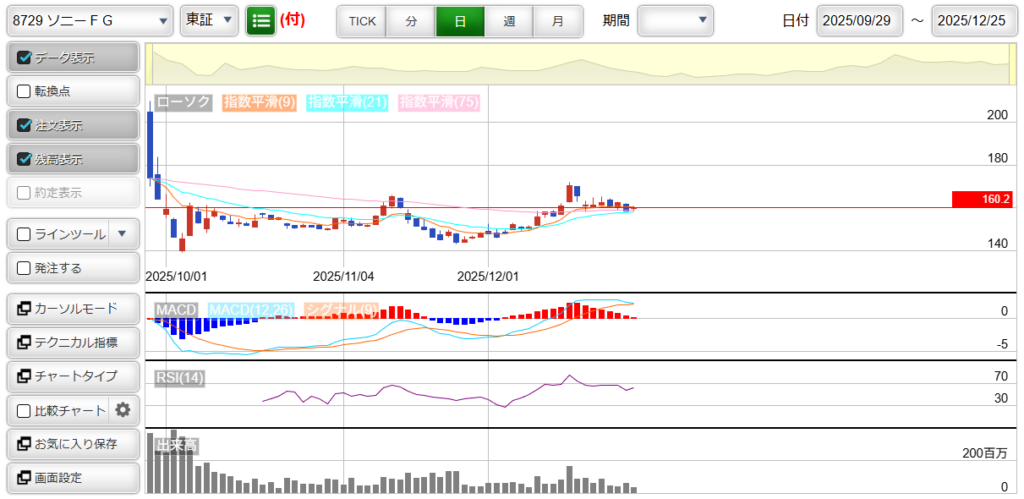This screenshot has height=499, width=1024.
Task: Open カーソルモード popup window
Action: (x=72, y=308)
